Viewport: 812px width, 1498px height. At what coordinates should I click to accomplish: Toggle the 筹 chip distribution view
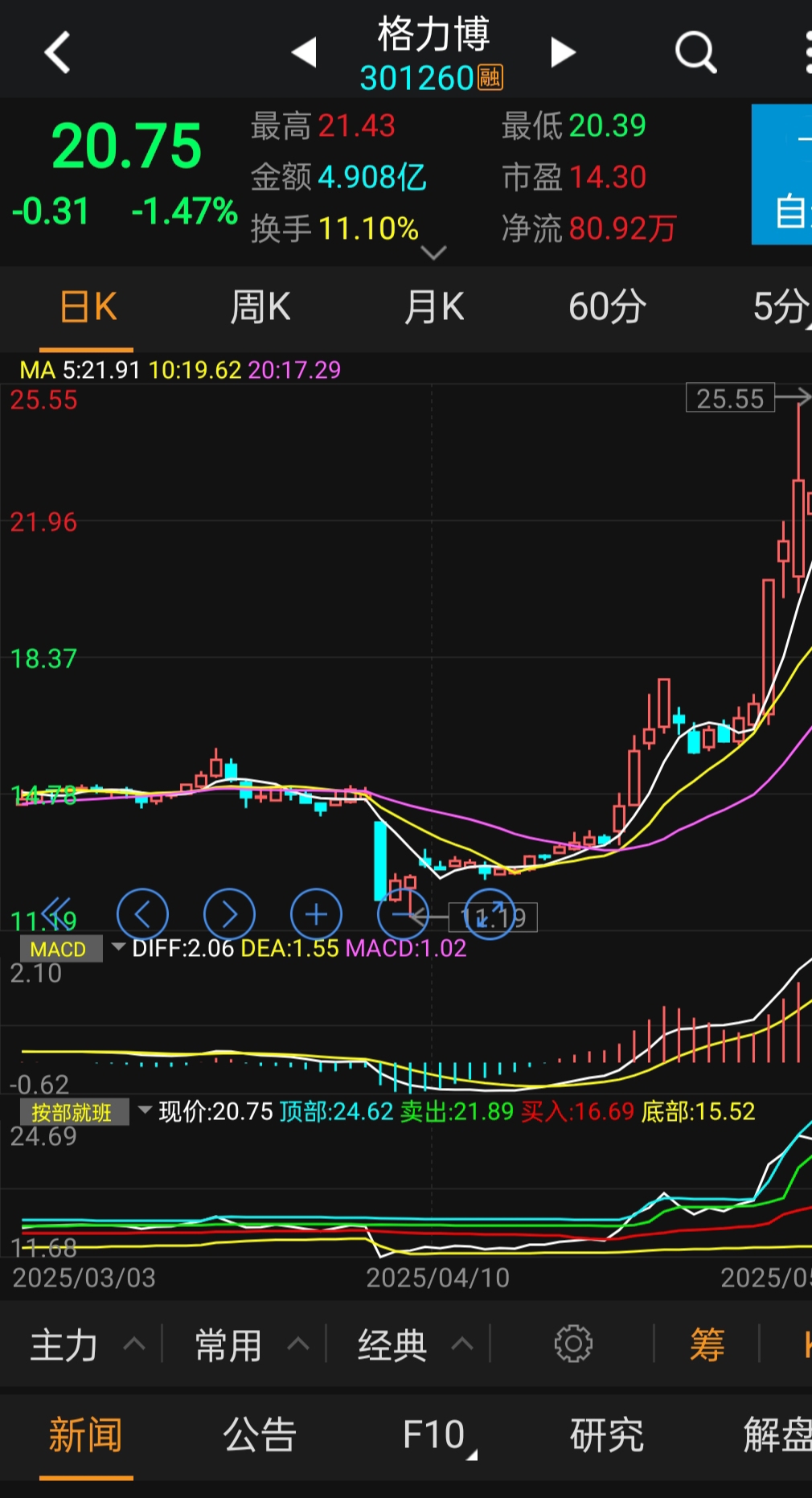707,1344
